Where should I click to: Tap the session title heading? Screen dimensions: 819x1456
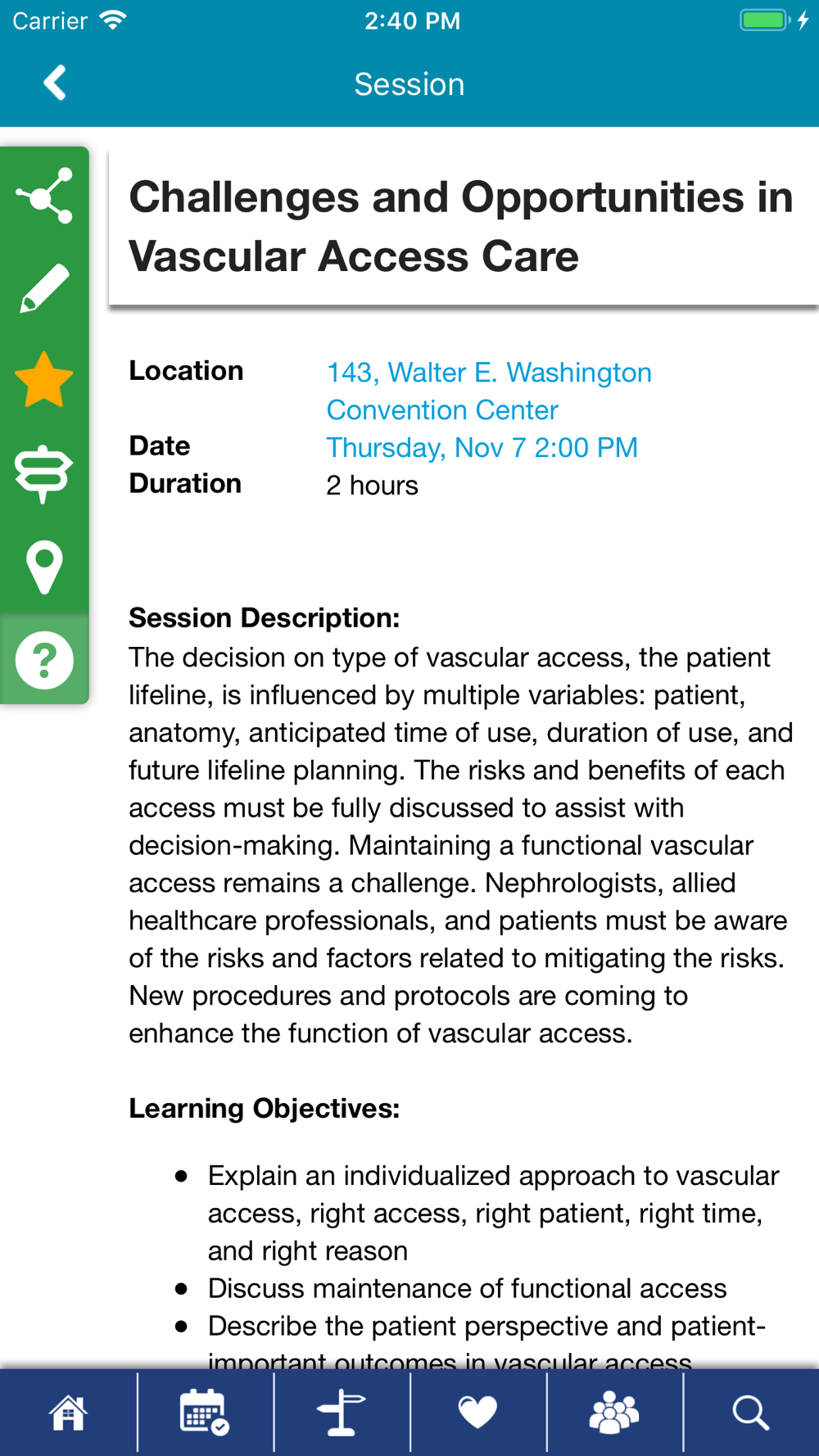pyautogui.click(x=461, y=227)
